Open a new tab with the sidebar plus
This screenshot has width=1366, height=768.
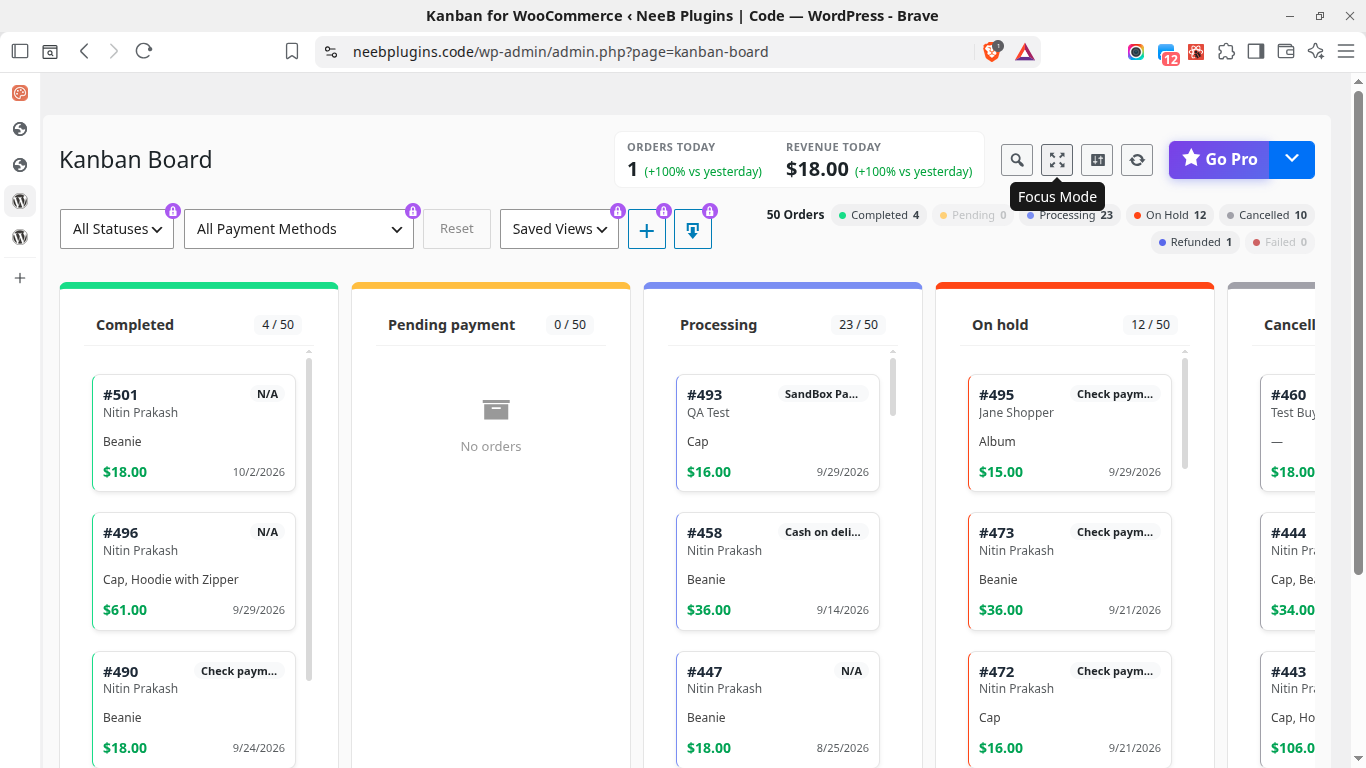[20, 278]
